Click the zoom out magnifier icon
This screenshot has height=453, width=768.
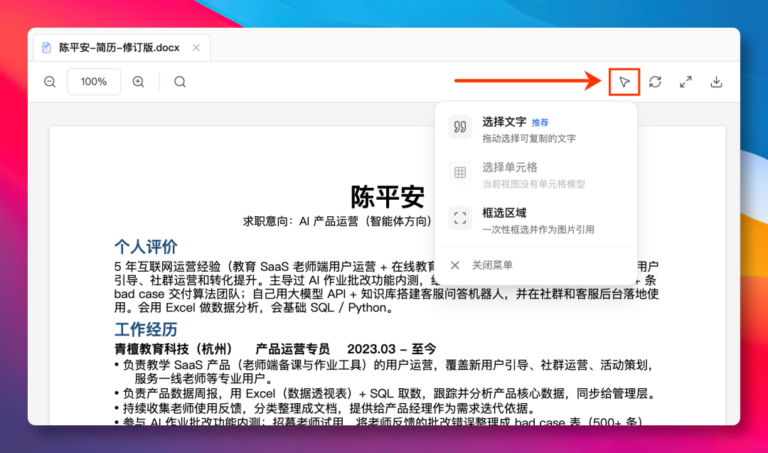(x=49, y=82)
